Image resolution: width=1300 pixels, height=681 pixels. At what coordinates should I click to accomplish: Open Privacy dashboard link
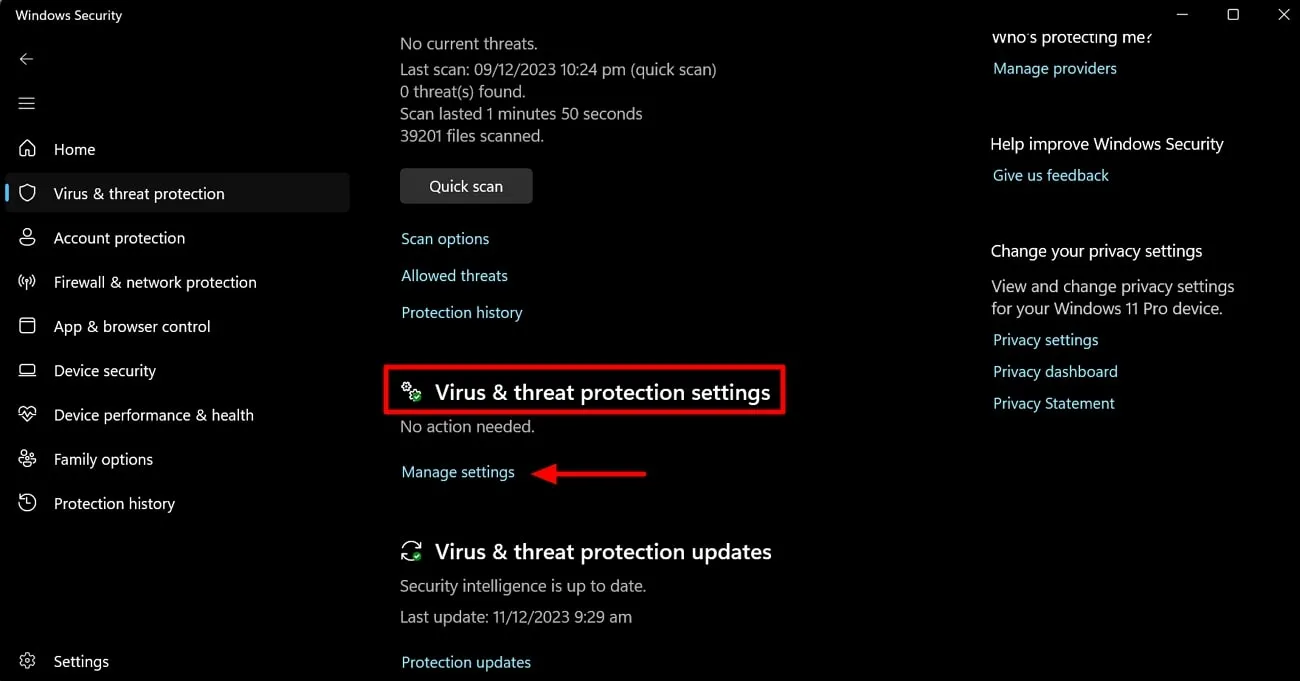pos(1055,372)
